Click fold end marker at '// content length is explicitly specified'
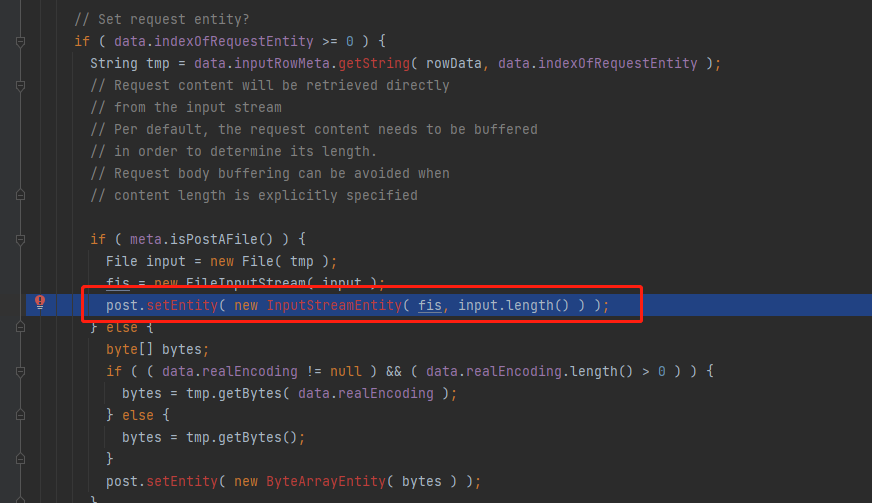The height and width of the screenshot is (503, 872). [x=21, y=195]
